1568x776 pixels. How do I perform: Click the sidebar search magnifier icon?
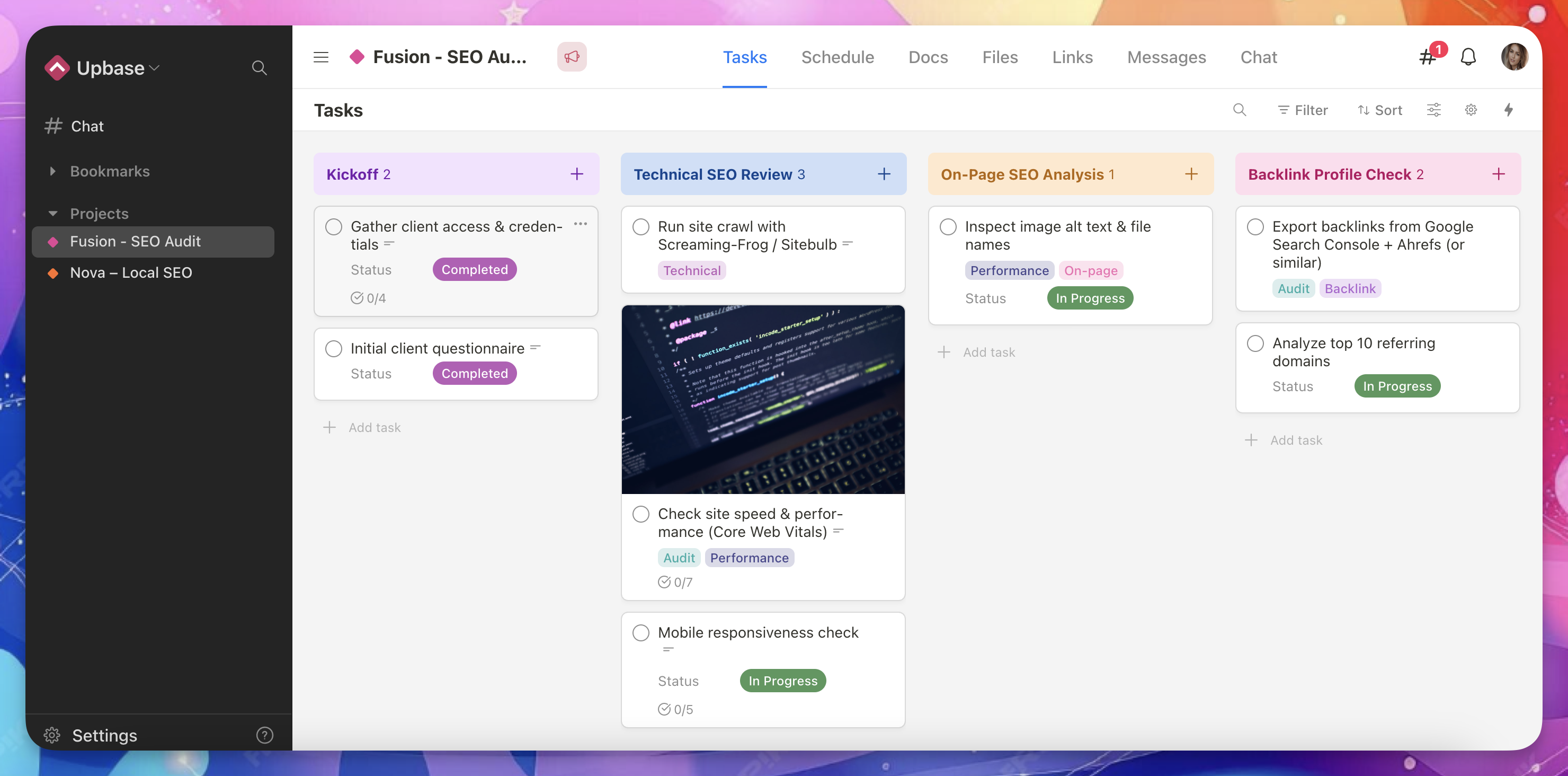pyautogui.click(x=260, y=68)
